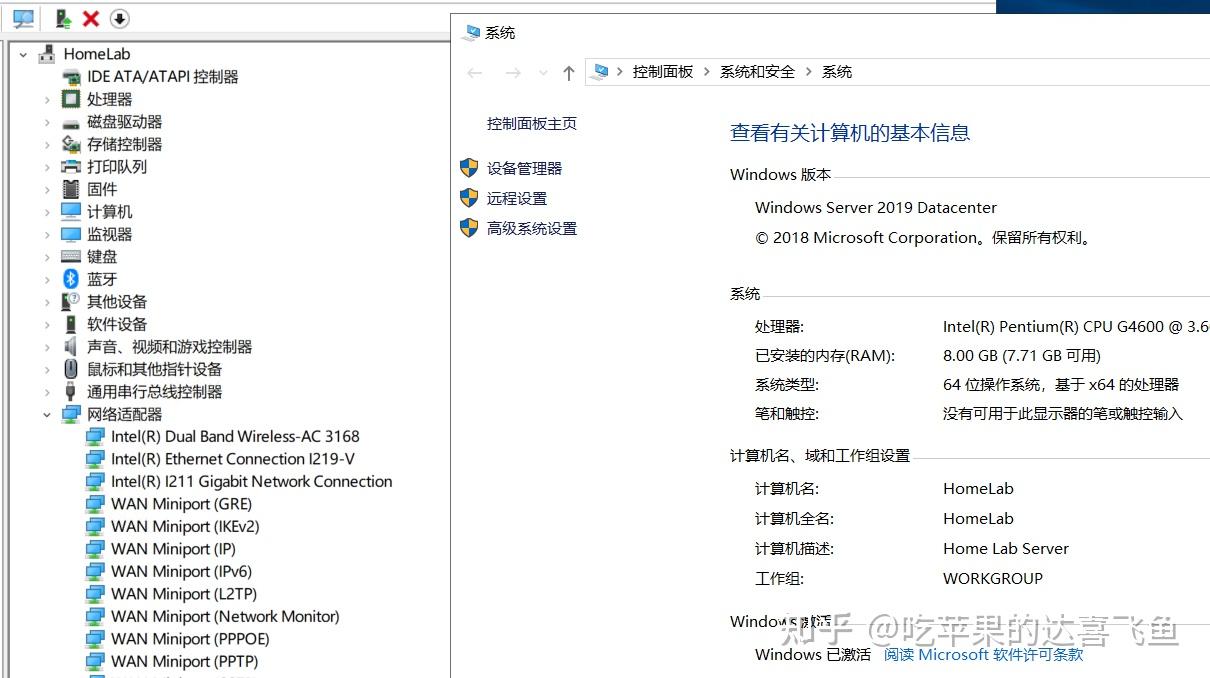The width and height of the screenshot is (1210, 678).
Task: Click the keyboard icon beside 键盘
Action: [70, 256]
